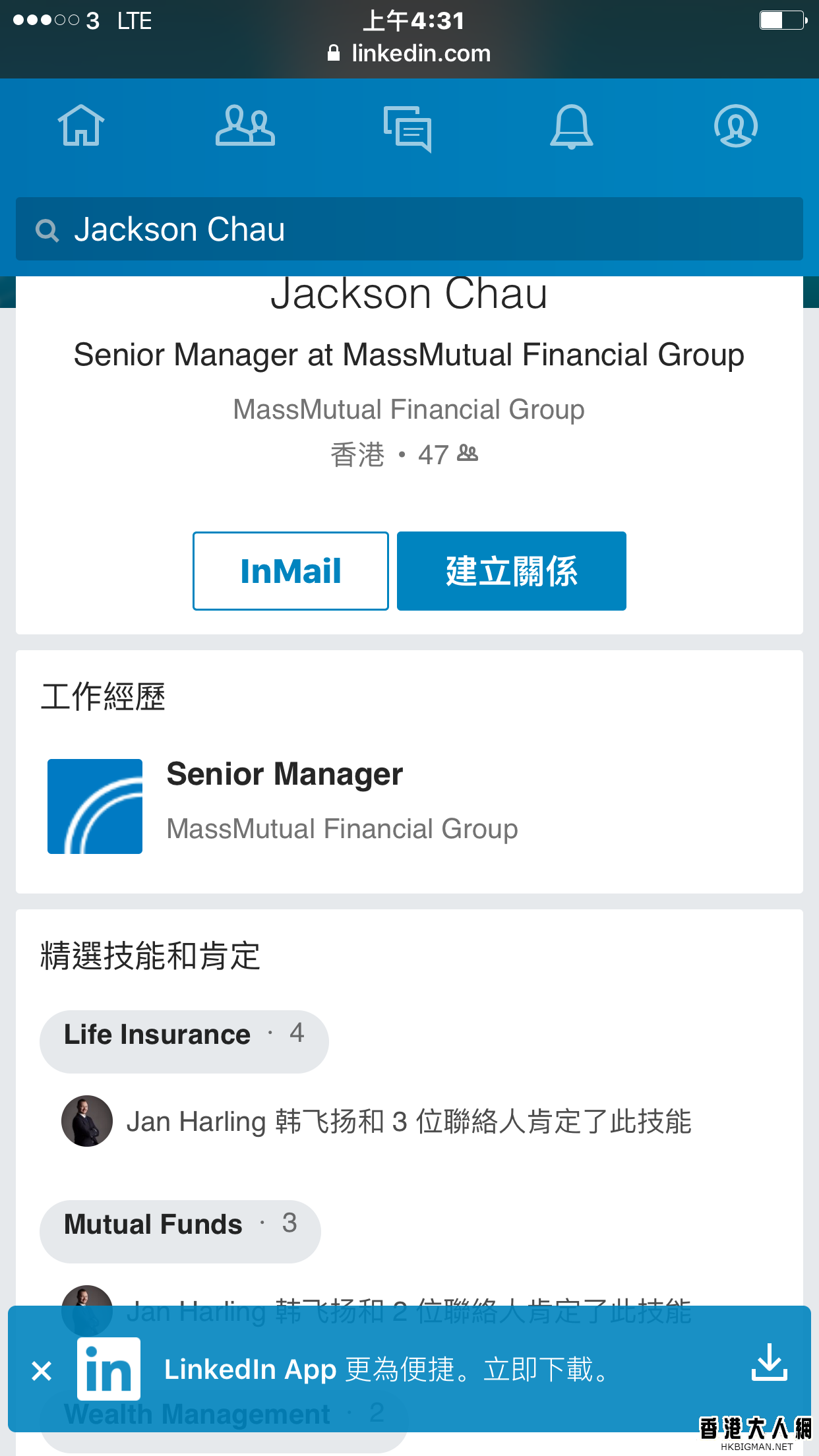This screenshot has width=819, height=1456.
Task: Open the MassMutual Financial Group company logo
Action: [x=95, y=806]
